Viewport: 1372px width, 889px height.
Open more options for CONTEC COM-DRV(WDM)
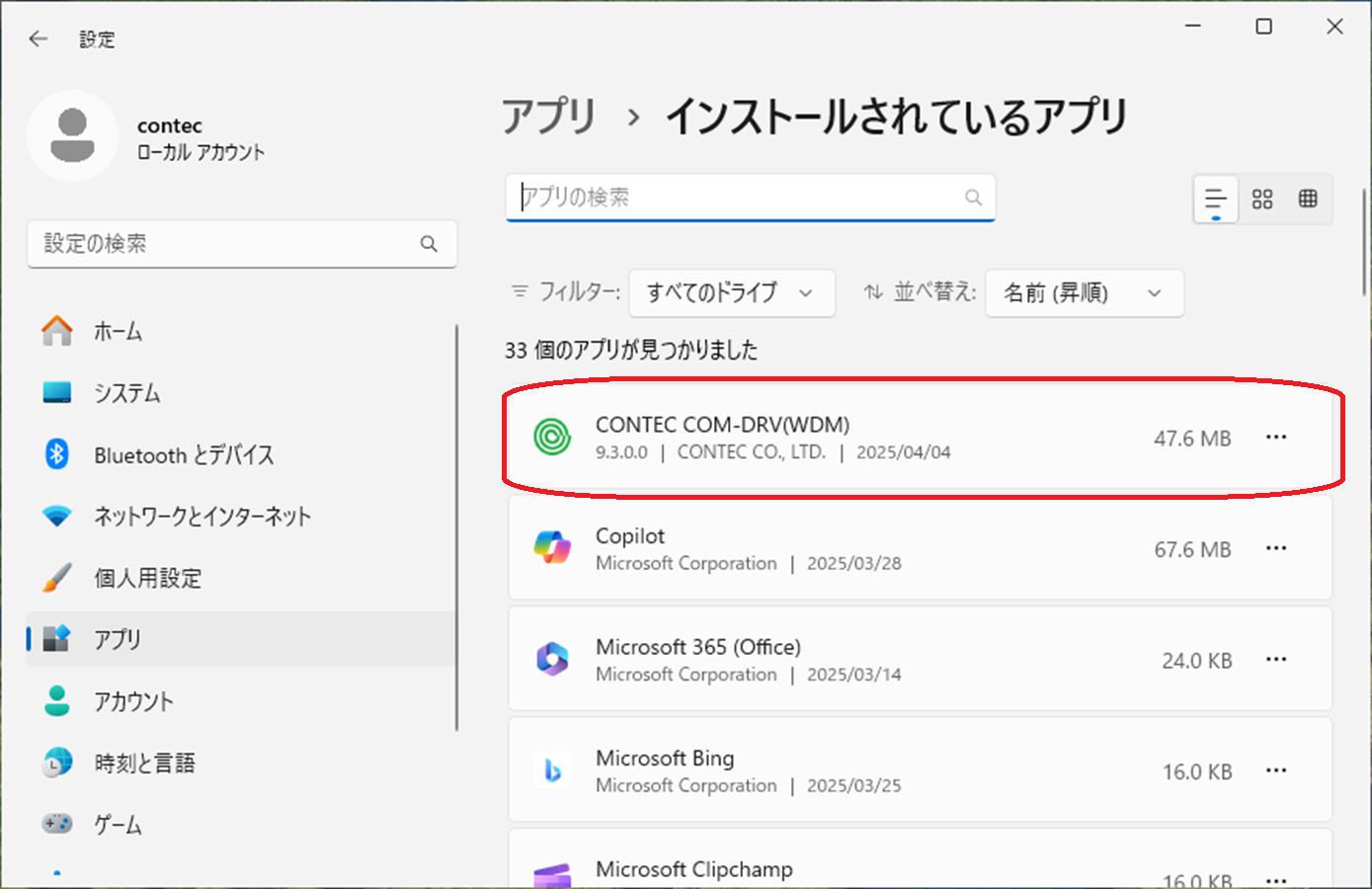[x=1276, y=437]
